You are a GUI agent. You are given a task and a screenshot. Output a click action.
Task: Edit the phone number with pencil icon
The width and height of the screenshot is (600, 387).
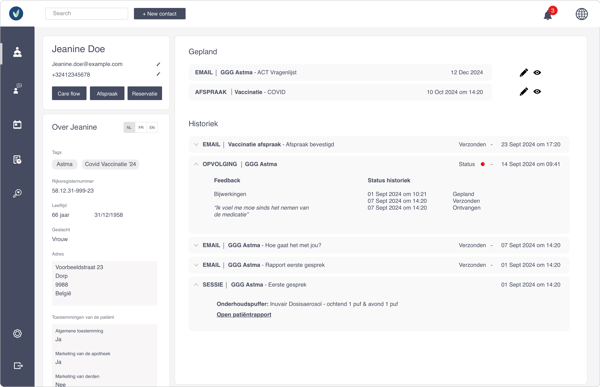(158, 74)
